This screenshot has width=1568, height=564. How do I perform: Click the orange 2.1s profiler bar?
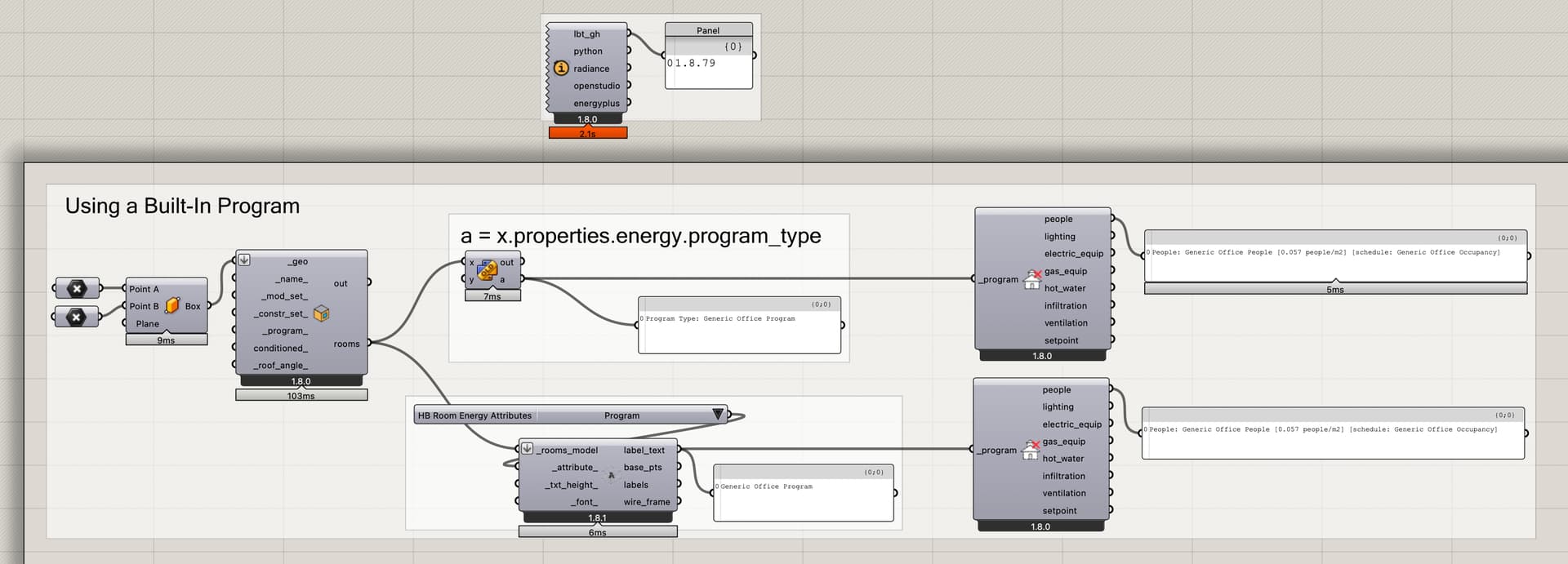(x=588, y=133)
